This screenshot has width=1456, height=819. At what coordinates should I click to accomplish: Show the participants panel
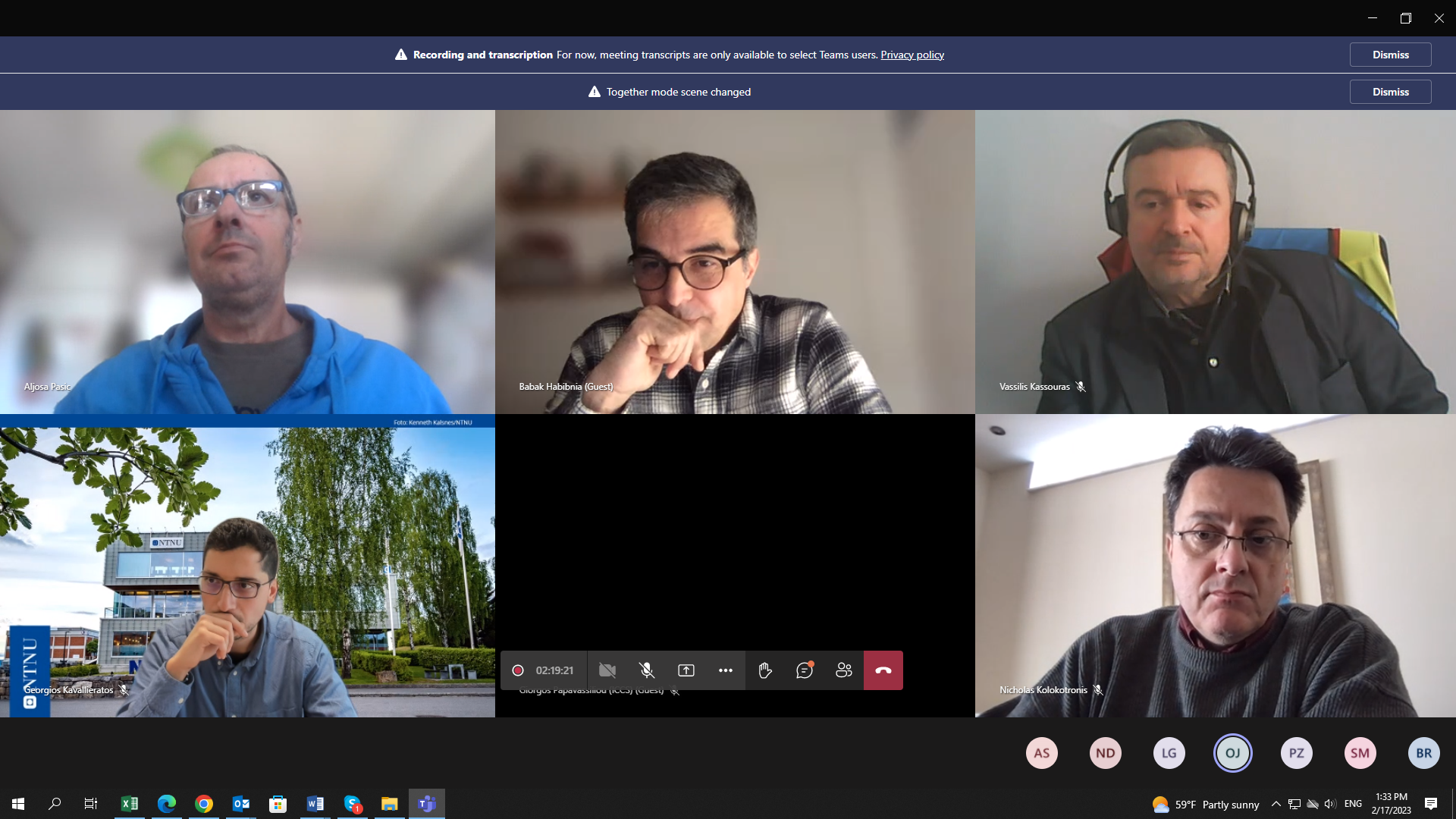[x=843, y=670]
